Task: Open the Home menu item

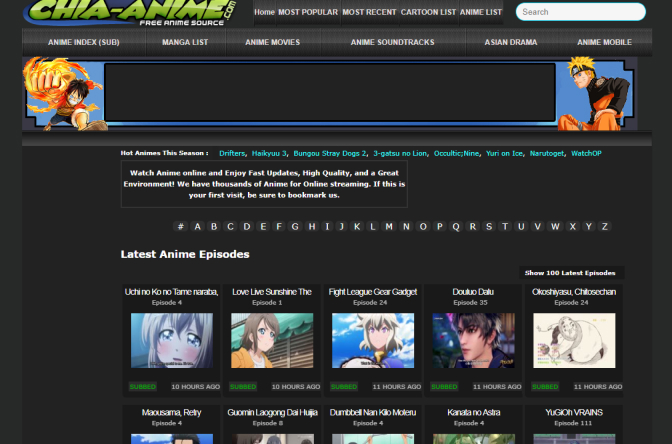Action: point(264,12)
